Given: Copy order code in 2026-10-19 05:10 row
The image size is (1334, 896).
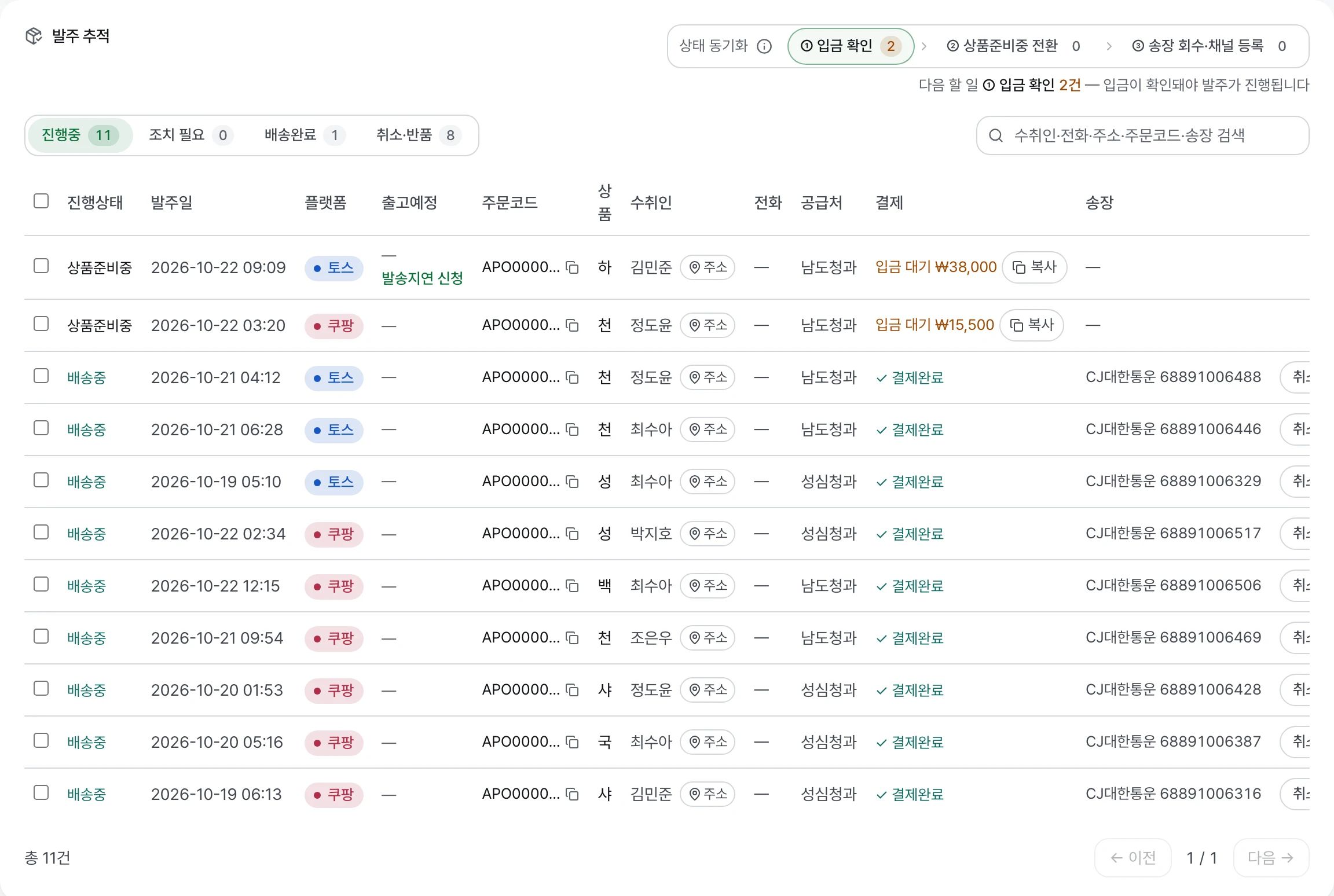Looking at the screenshot, I should 572,482.
